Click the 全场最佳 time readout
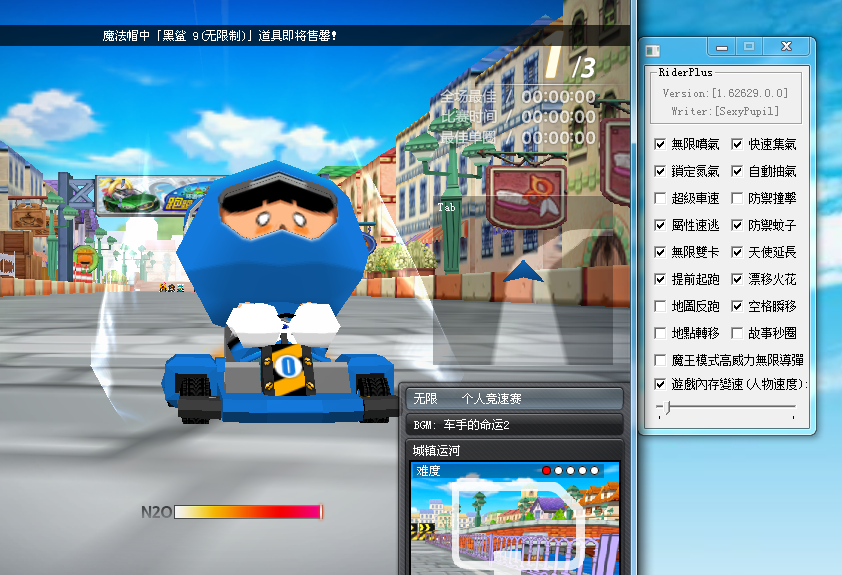This screenshot has width=842, height=575. click(518, 97)
